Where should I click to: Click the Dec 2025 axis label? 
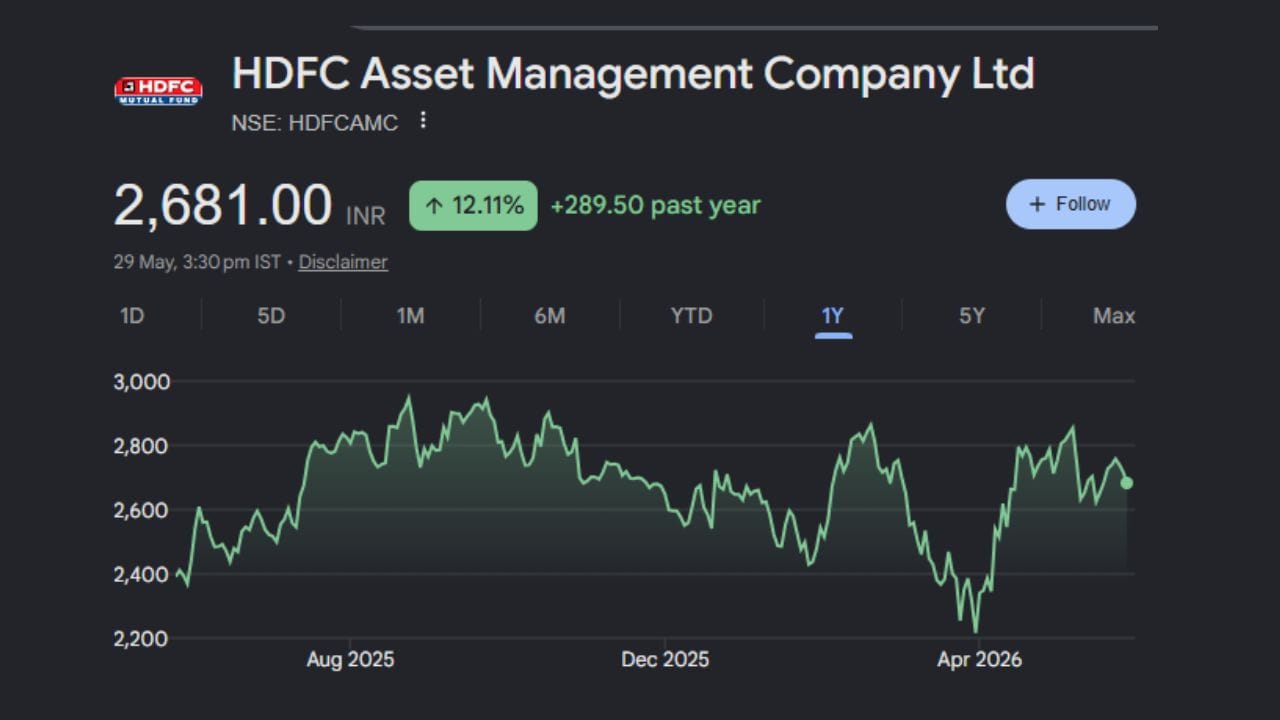(665, 660)
